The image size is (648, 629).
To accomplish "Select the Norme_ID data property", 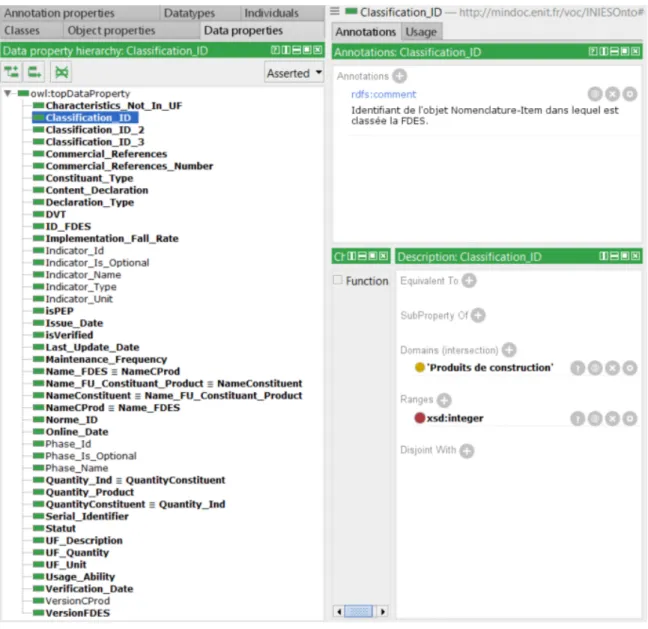I will [71, 420].
